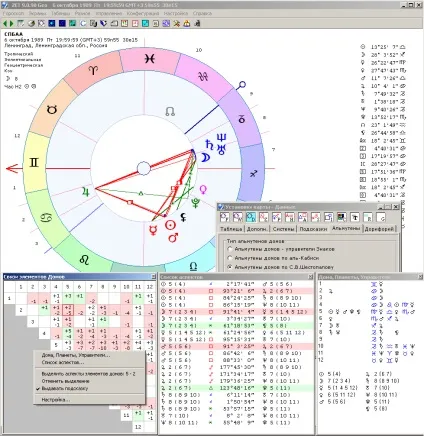The width and height of the screenshot is (424, 436).
Task: Click the dialog toolbar icon labeled A
Action: pos(303,217)
